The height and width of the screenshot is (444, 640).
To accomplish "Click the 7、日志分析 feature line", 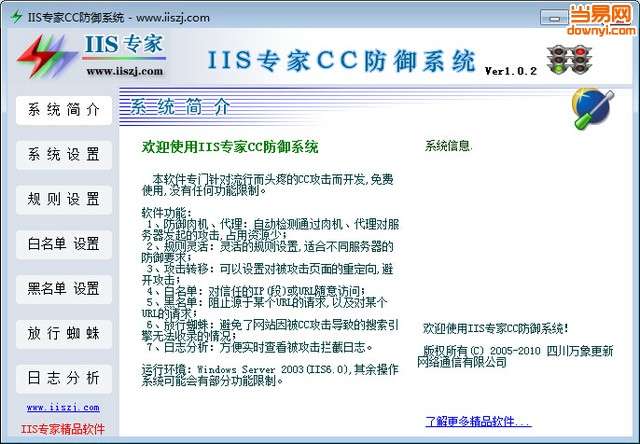I will pyautogui.click(x=260, y=347).
